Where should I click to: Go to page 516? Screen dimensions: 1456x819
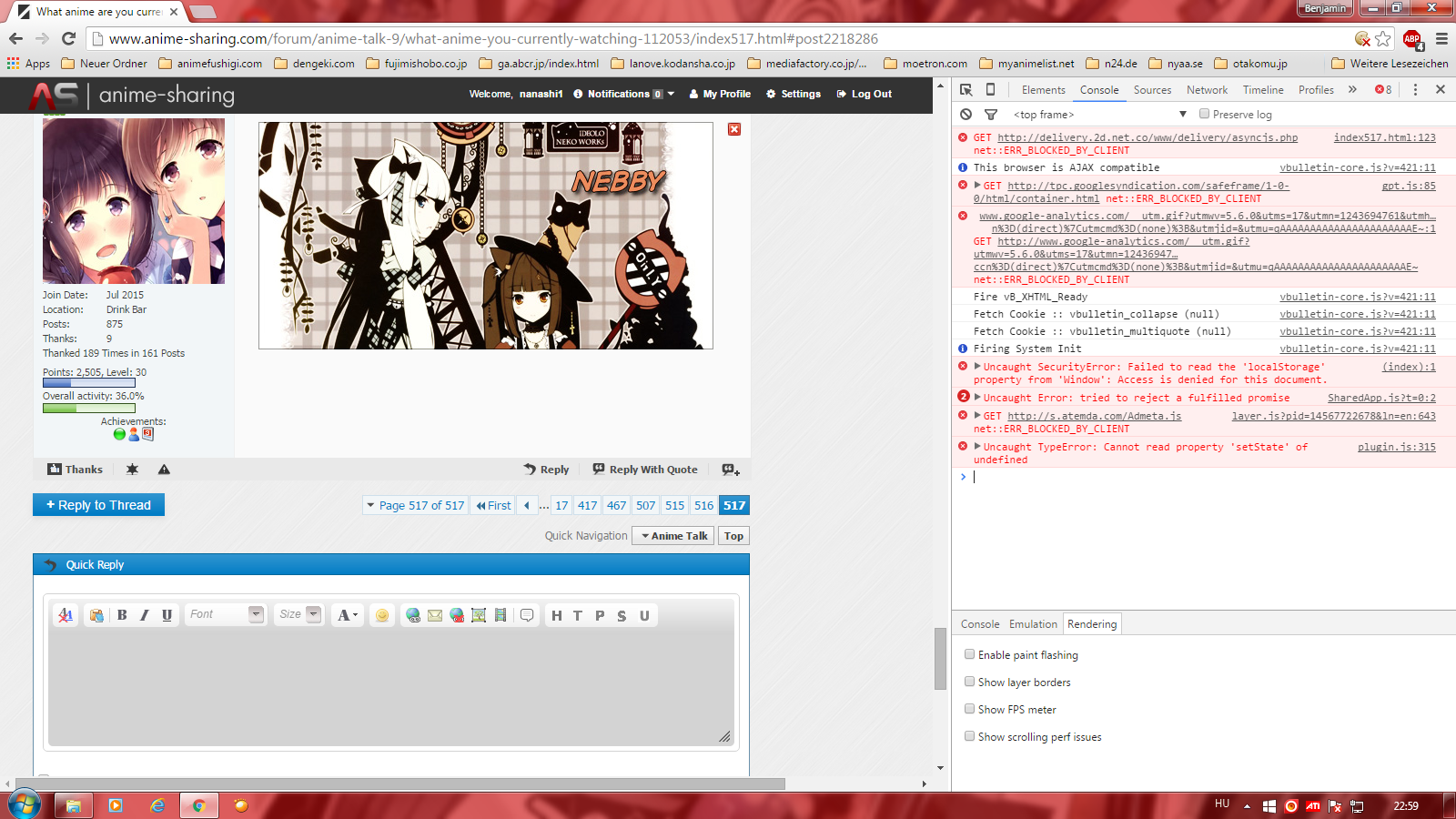pos(703,505)
